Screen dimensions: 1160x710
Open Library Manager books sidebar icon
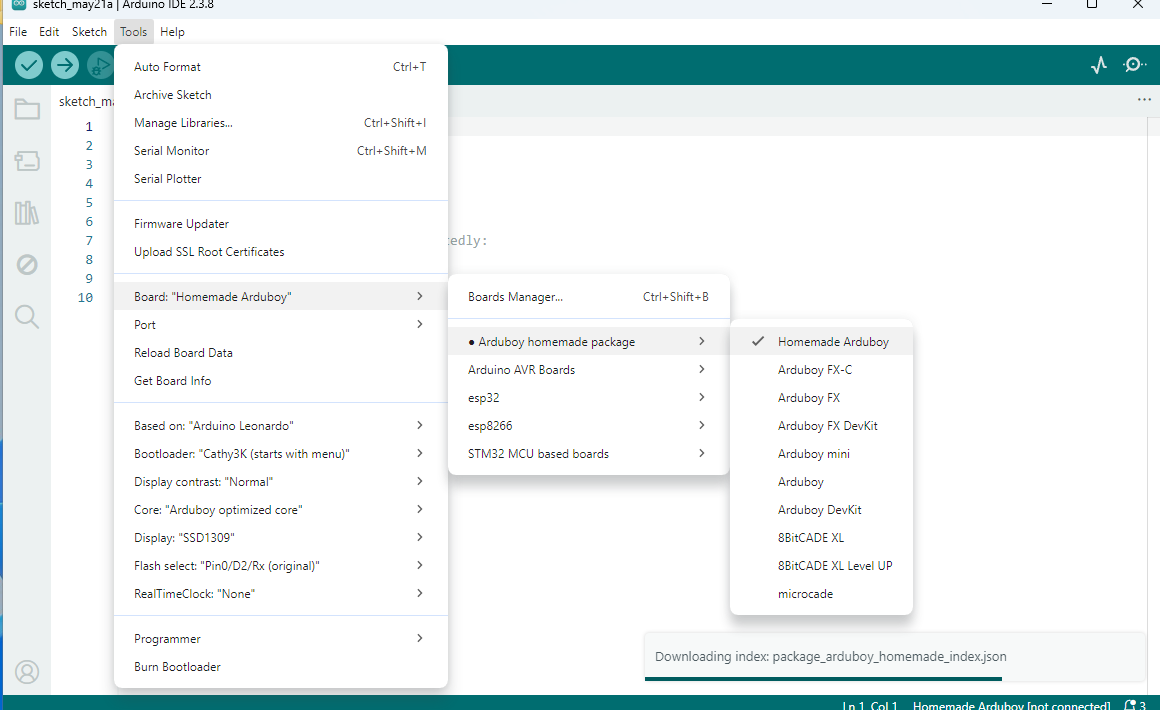pos(27,213)
